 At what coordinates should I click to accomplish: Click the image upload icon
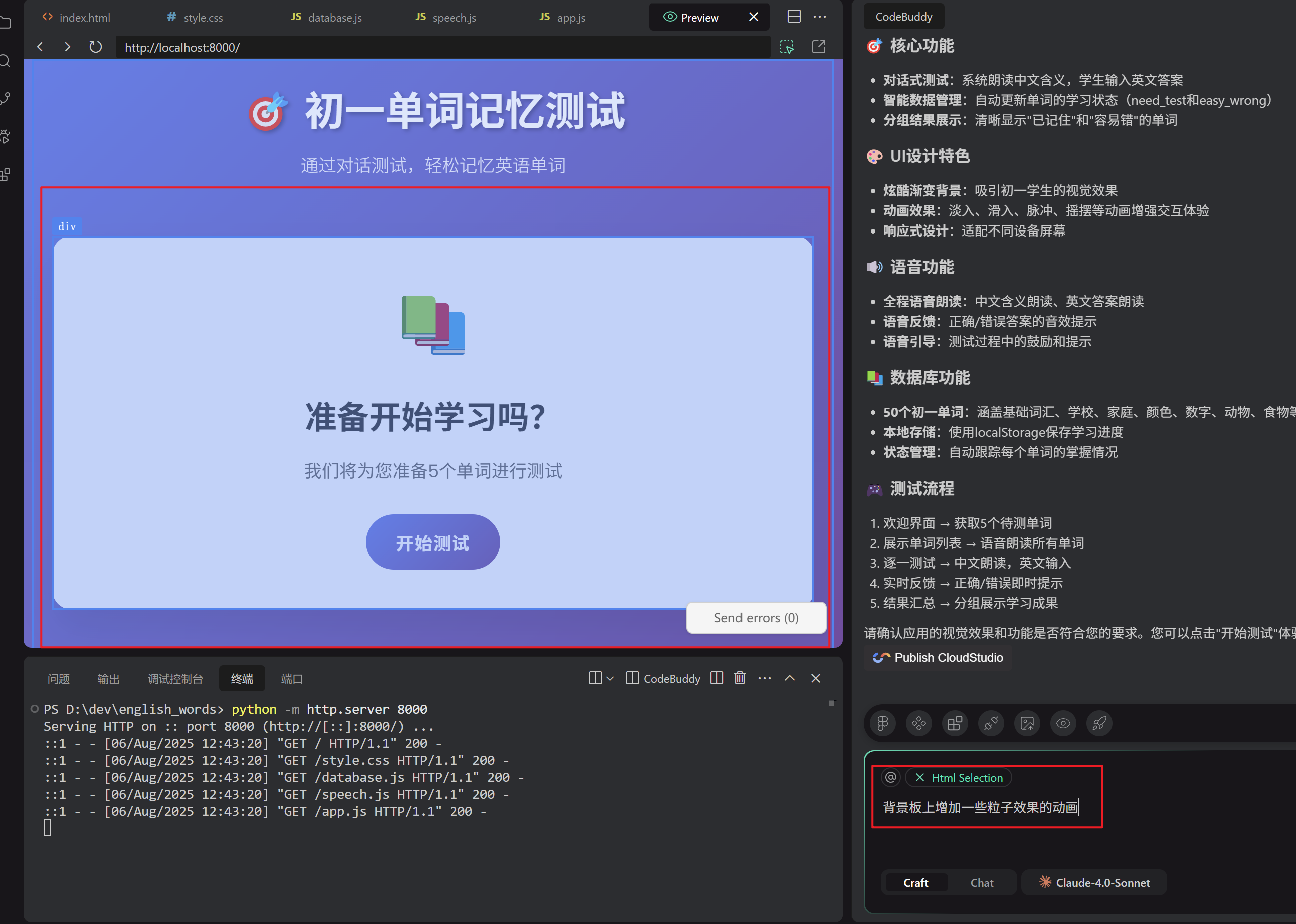1027,723
